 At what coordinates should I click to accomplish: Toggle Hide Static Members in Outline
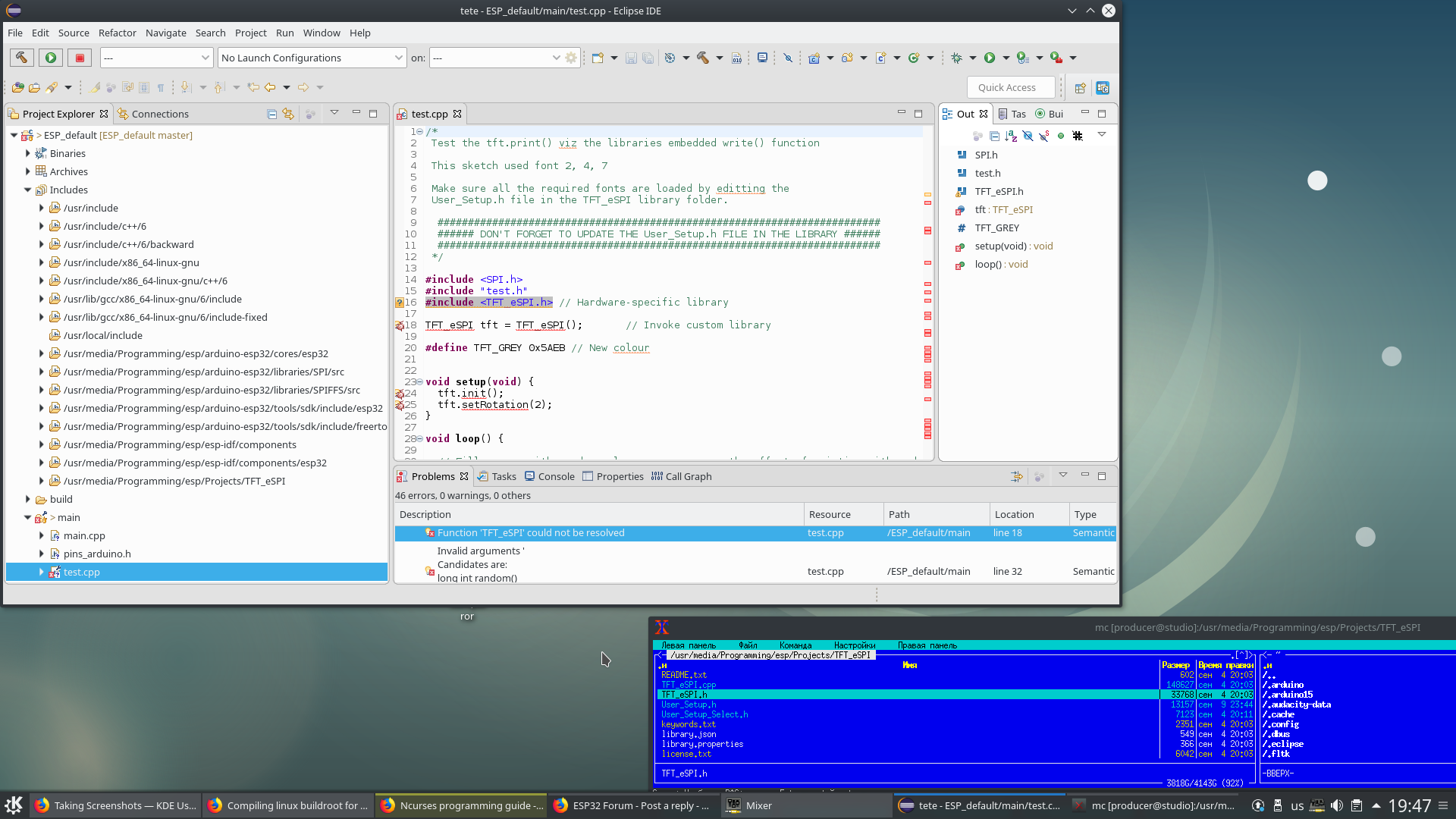(1044, 136)
